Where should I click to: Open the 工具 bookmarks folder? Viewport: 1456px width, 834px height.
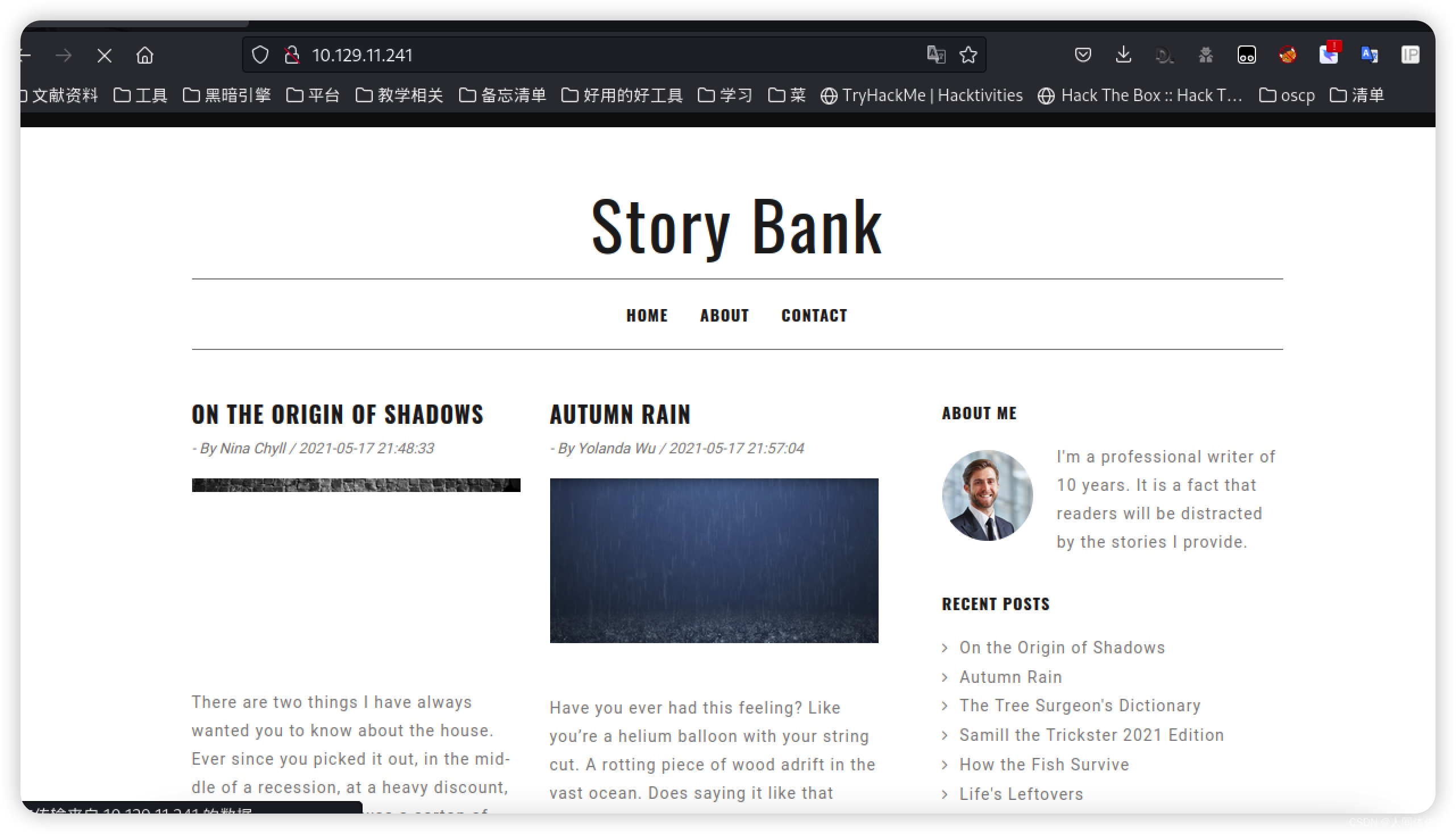[140, 95]
